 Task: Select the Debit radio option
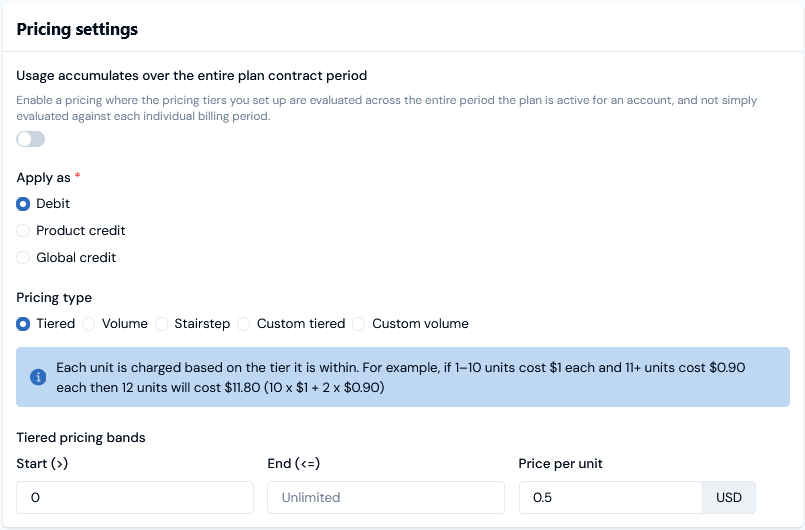(x=24, y=204)
